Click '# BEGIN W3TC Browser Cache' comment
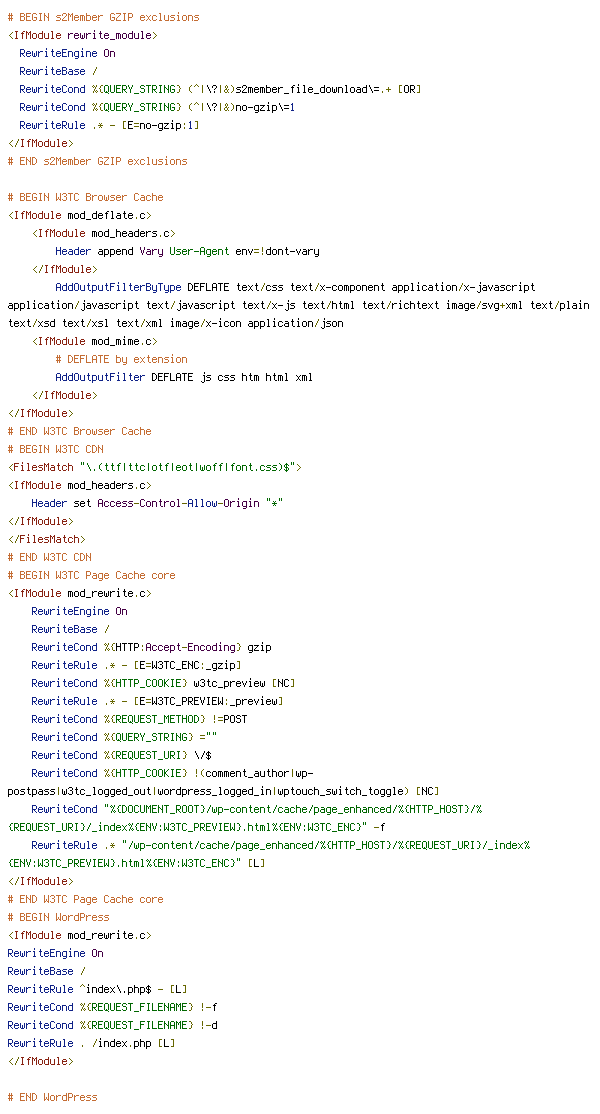 (85, 197)
